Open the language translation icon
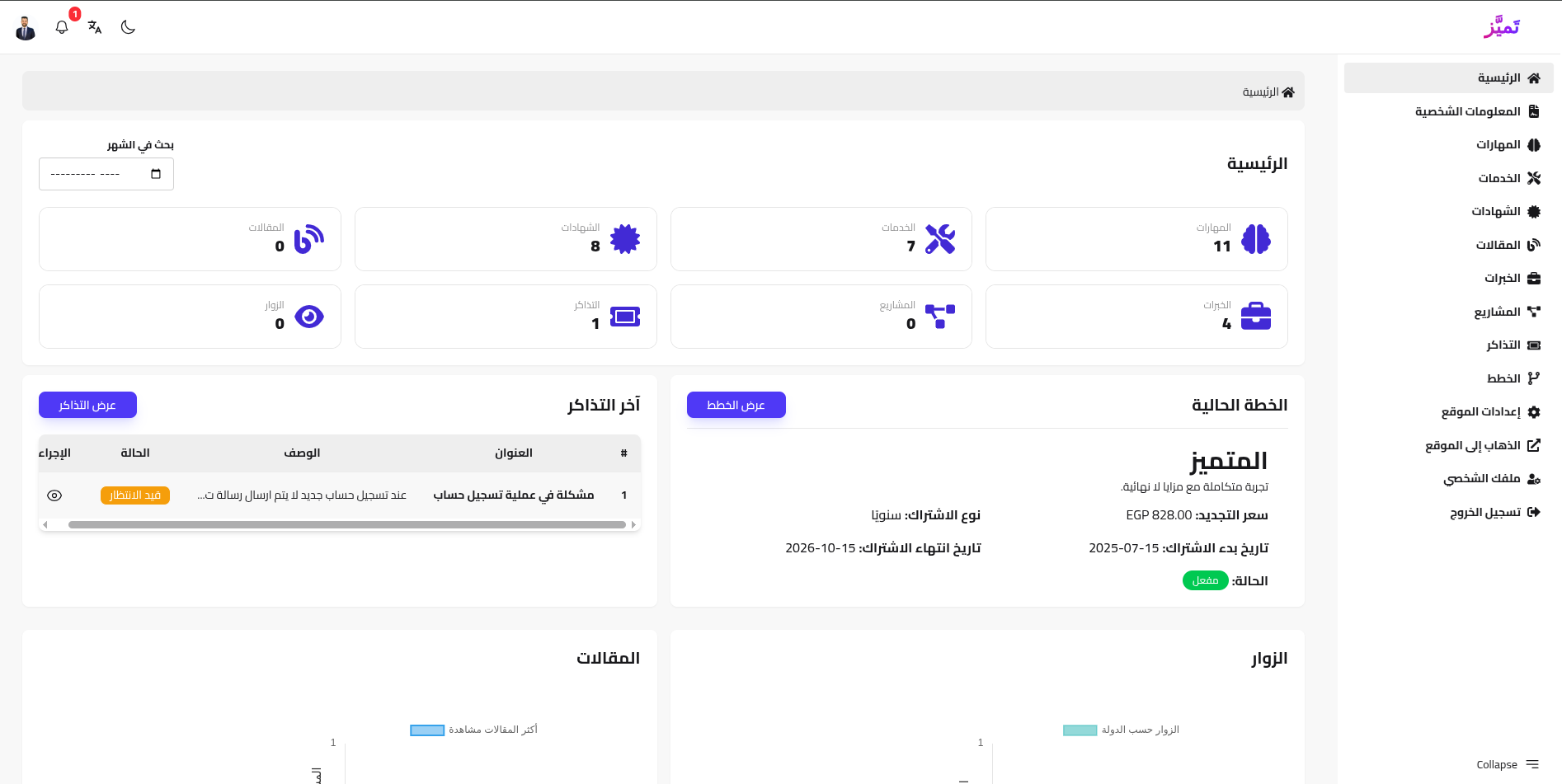The width and height of the screenshot is (1562, 784). click(95, 27)
